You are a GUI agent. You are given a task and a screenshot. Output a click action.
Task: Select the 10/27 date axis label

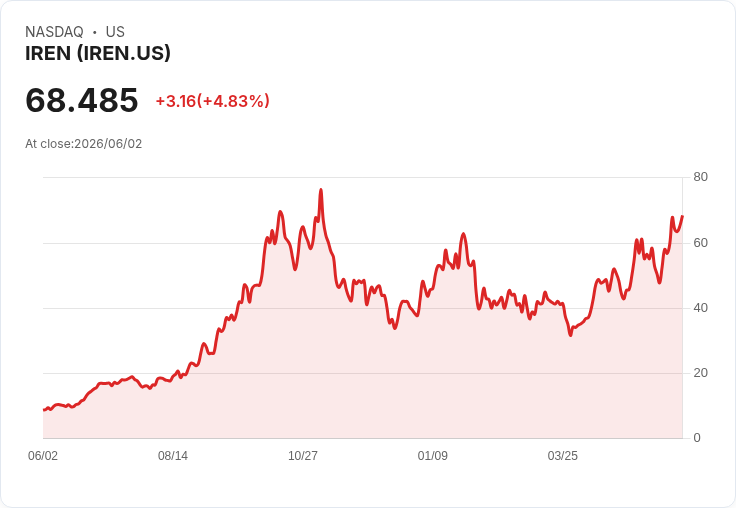[303, 456]
